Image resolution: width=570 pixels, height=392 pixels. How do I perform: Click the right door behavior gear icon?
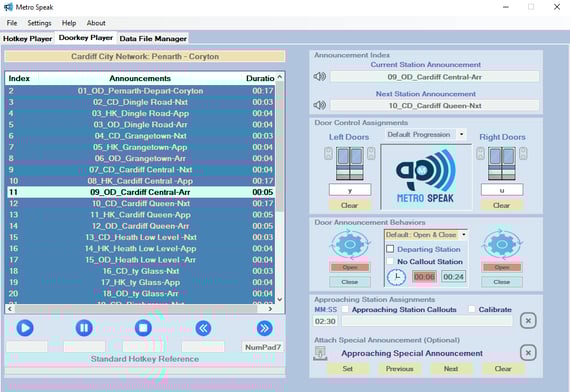point(502,244)
